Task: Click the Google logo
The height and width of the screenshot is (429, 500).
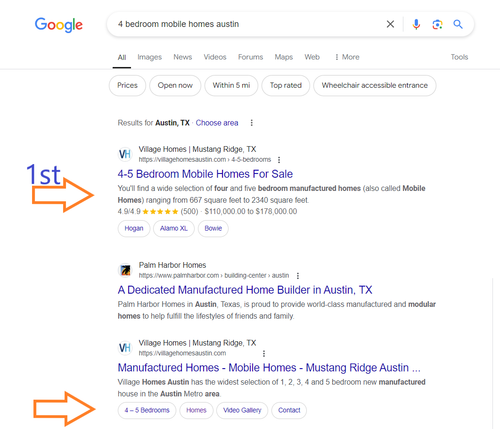Action: (59, 25)
